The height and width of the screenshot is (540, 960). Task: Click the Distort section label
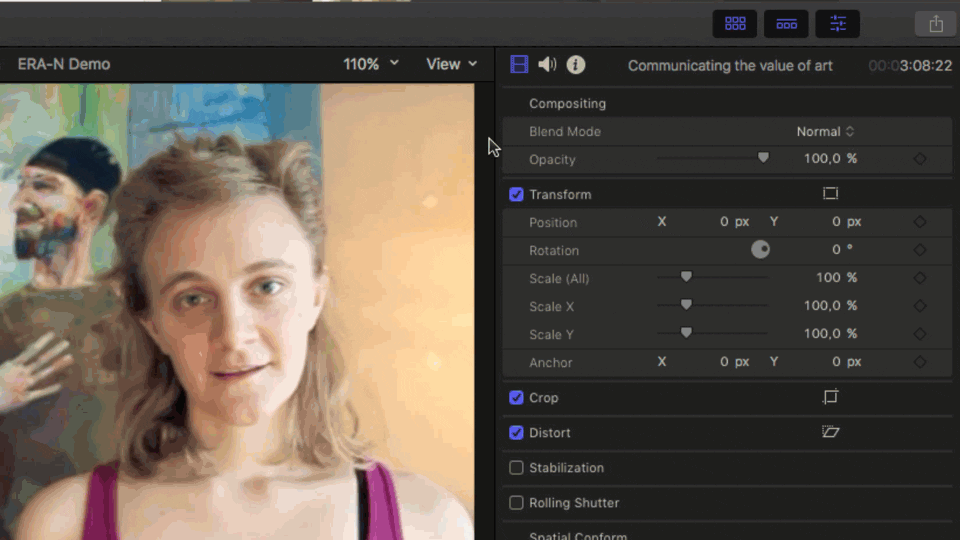pos(550,433)
